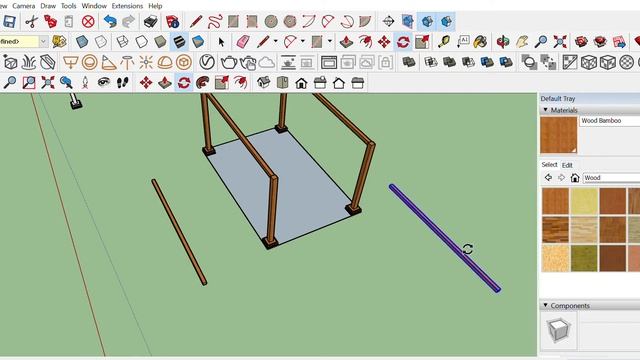Switch to the Edit materials tab
Image resolution: width=640 pixels, height=360 pixels.
[x=567, y=165]
